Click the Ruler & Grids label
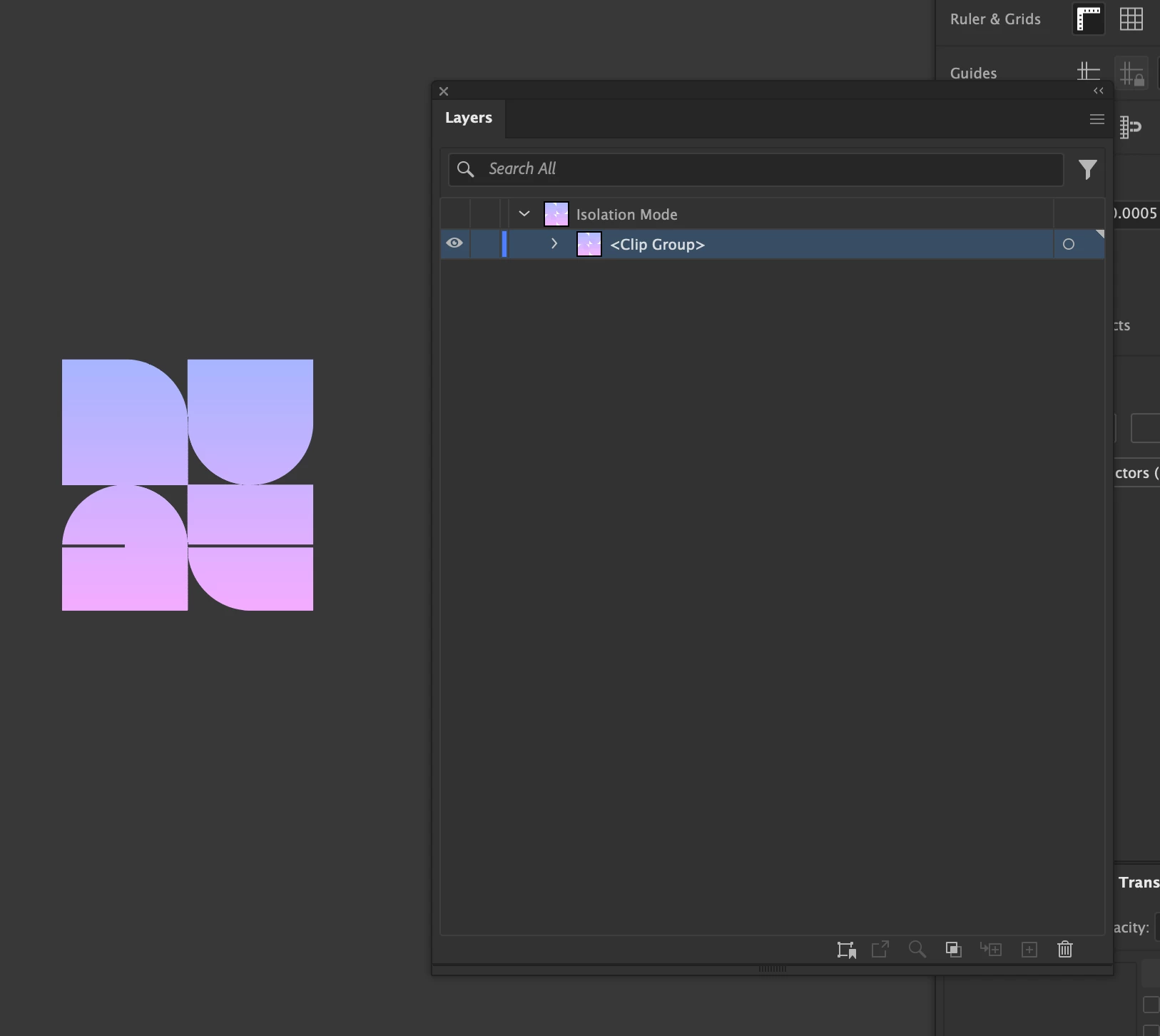Image resolution: width=1160 pixels, height=1036 pixels. point(995,19)
